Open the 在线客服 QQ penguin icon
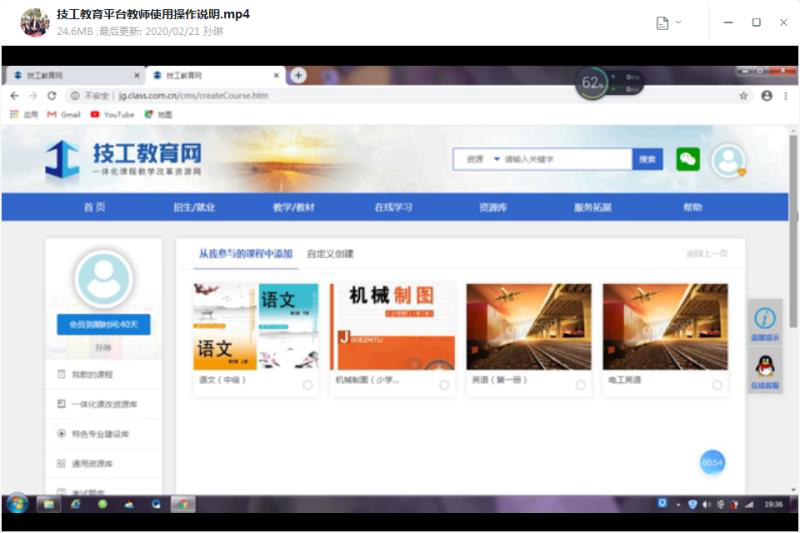The image size is (800, 533). pos(765,365)
